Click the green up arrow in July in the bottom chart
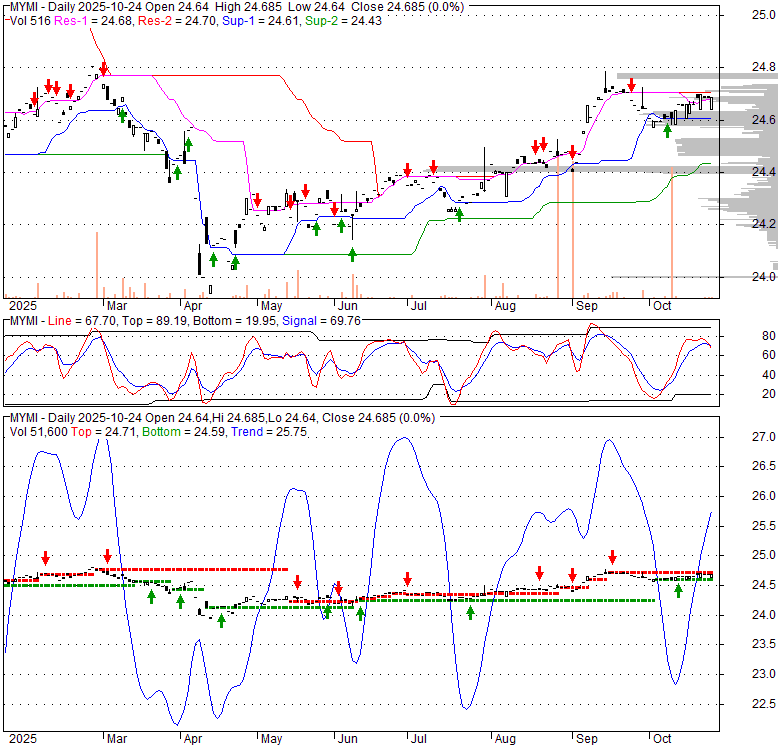 click(469, 612)
